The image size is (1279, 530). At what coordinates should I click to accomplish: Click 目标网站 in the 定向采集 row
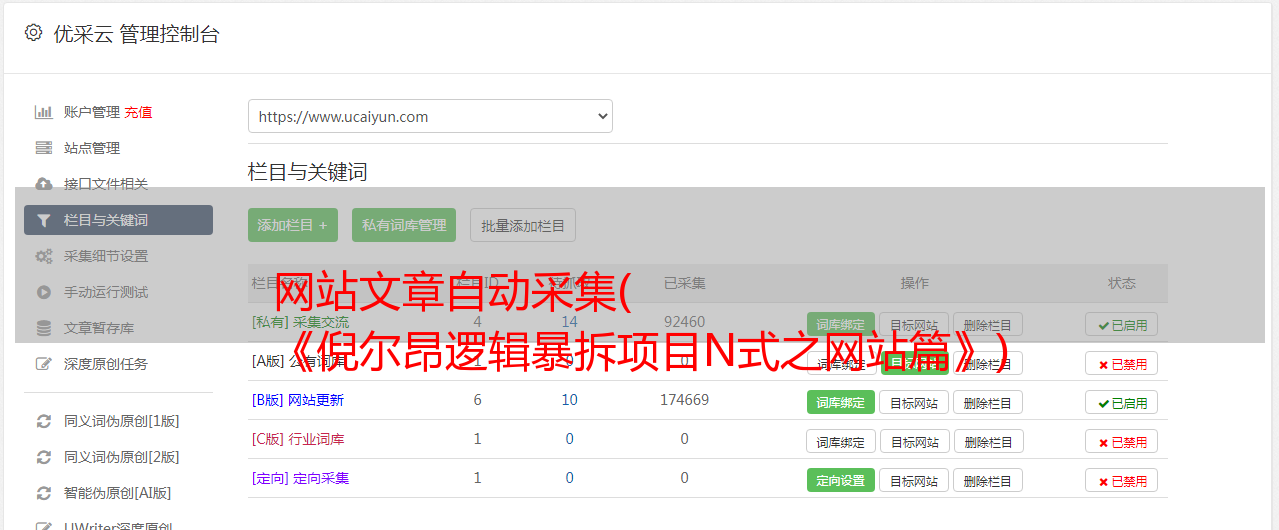coord(914,480)
